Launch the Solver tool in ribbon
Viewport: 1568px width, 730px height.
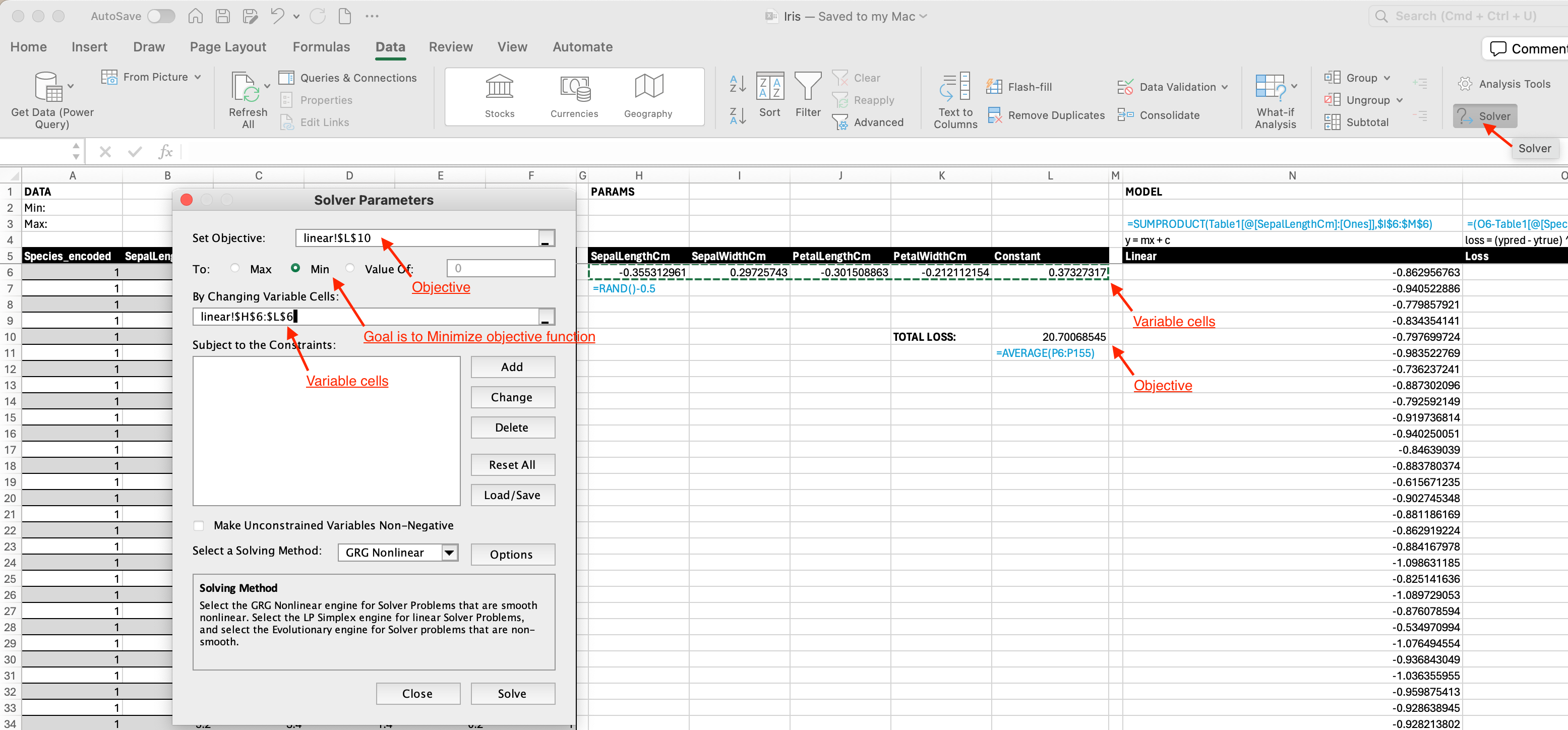click(1485, 115)
